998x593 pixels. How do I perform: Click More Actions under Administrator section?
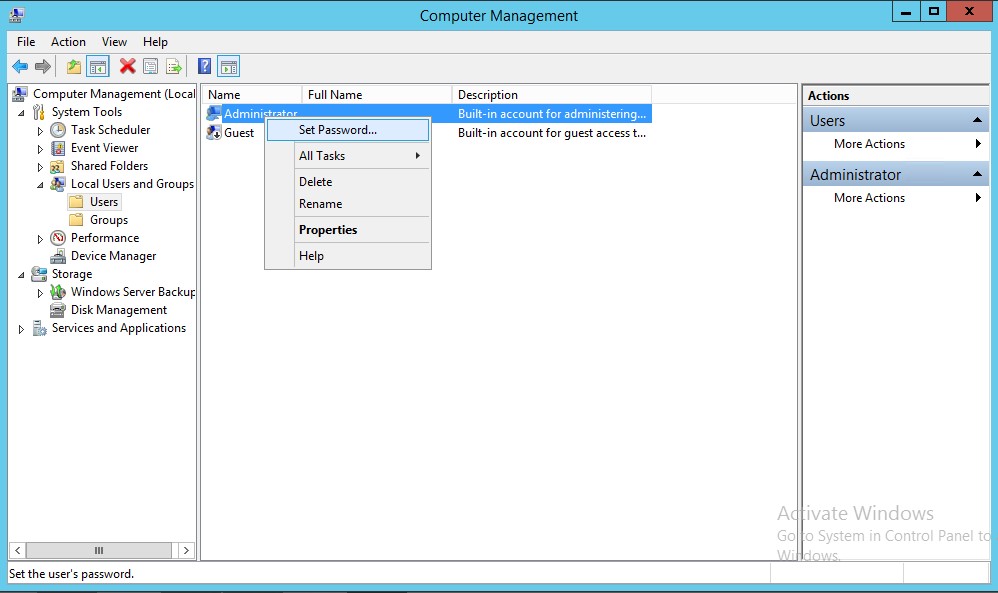869,198
